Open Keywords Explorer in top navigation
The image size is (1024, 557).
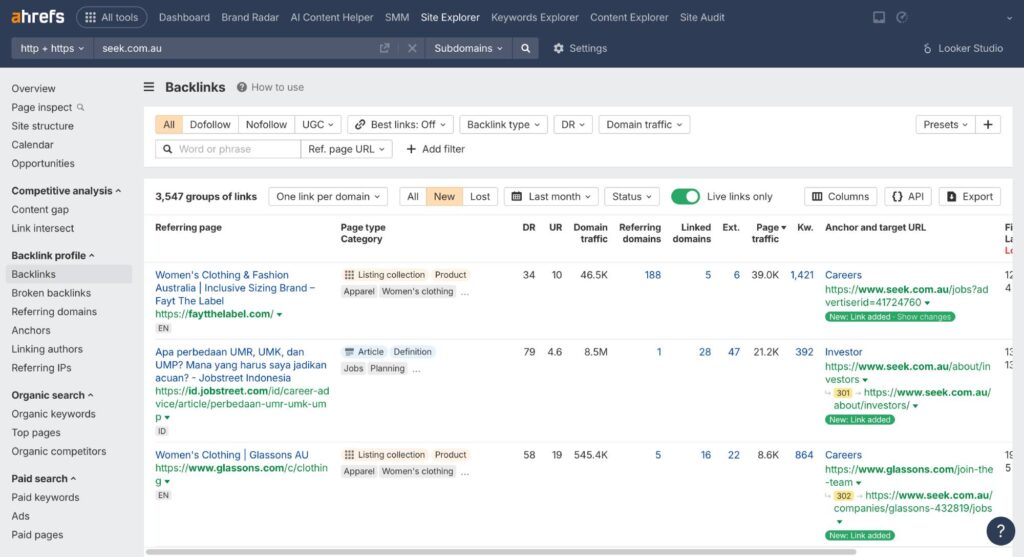coord(534,17)
